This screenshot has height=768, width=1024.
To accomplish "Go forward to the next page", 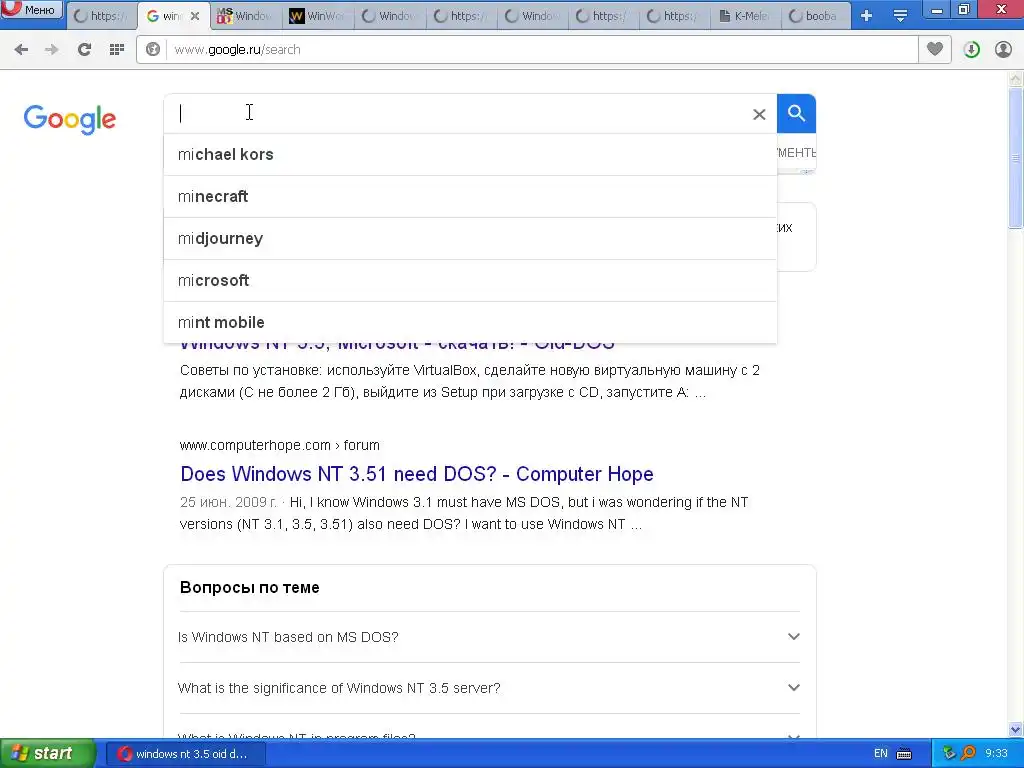I will click(x=52, y=50).
